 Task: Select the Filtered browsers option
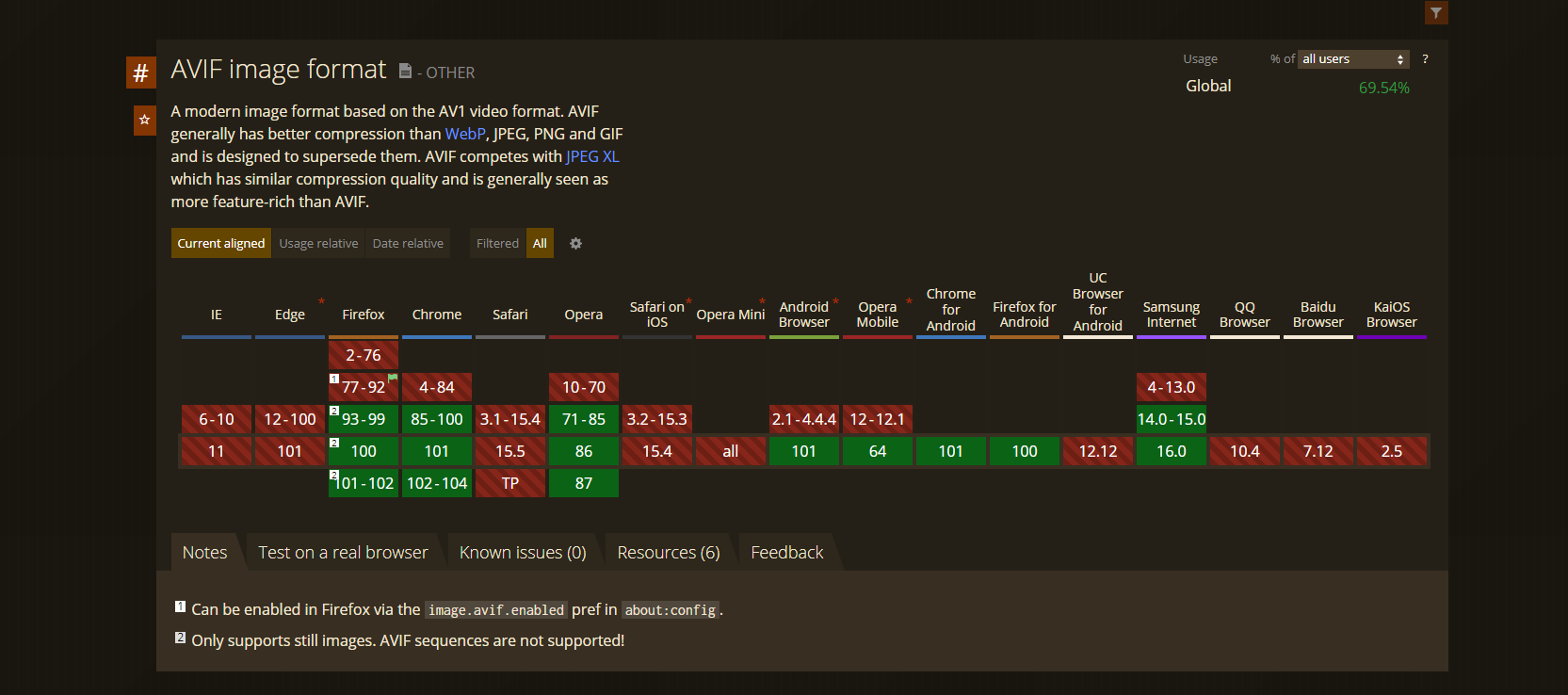[497, 243]
